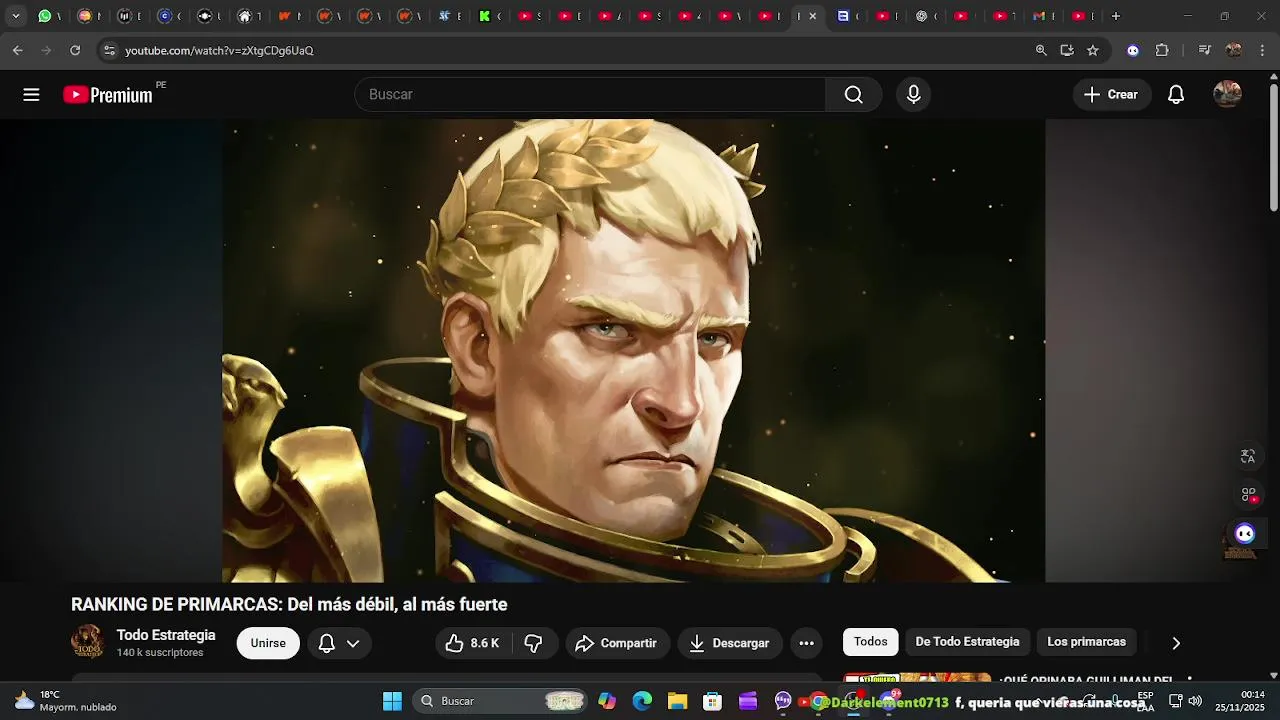Switch to the Gmail tab
Viewport: 1280px width, 720px height.
point(1040,16)
